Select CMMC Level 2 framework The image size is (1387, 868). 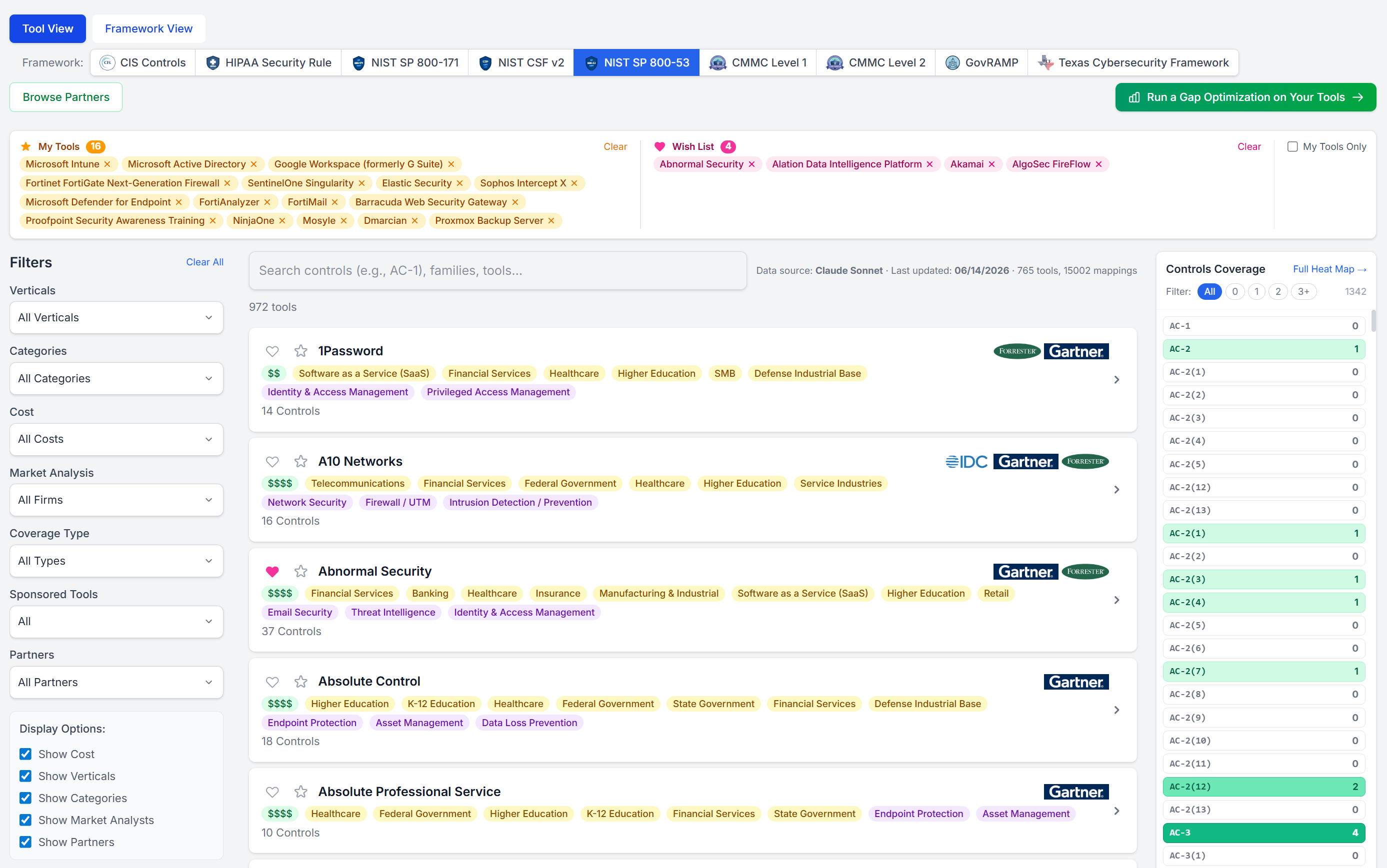[876, 62]
